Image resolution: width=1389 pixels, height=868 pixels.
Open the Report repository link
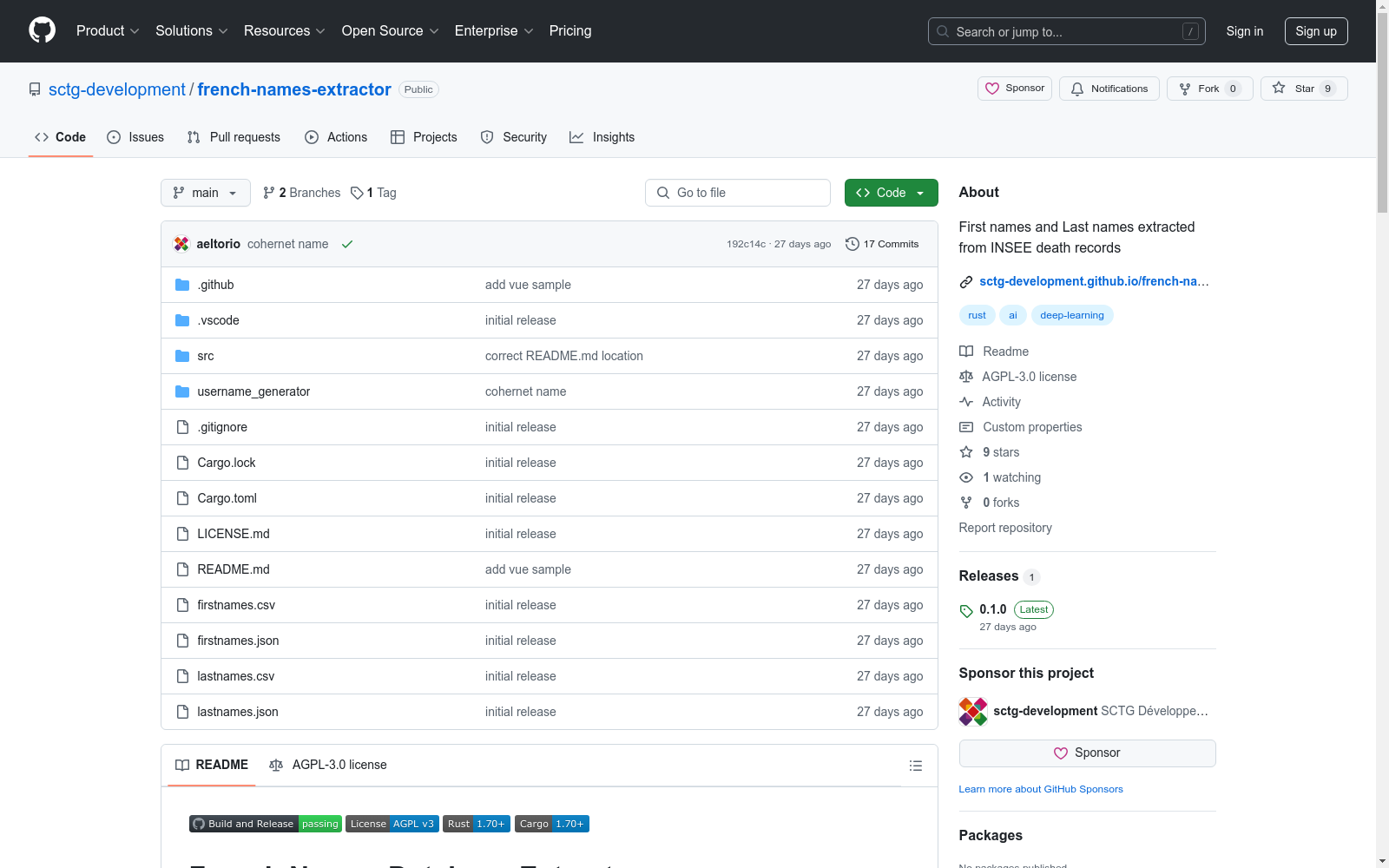point(1005,528)
